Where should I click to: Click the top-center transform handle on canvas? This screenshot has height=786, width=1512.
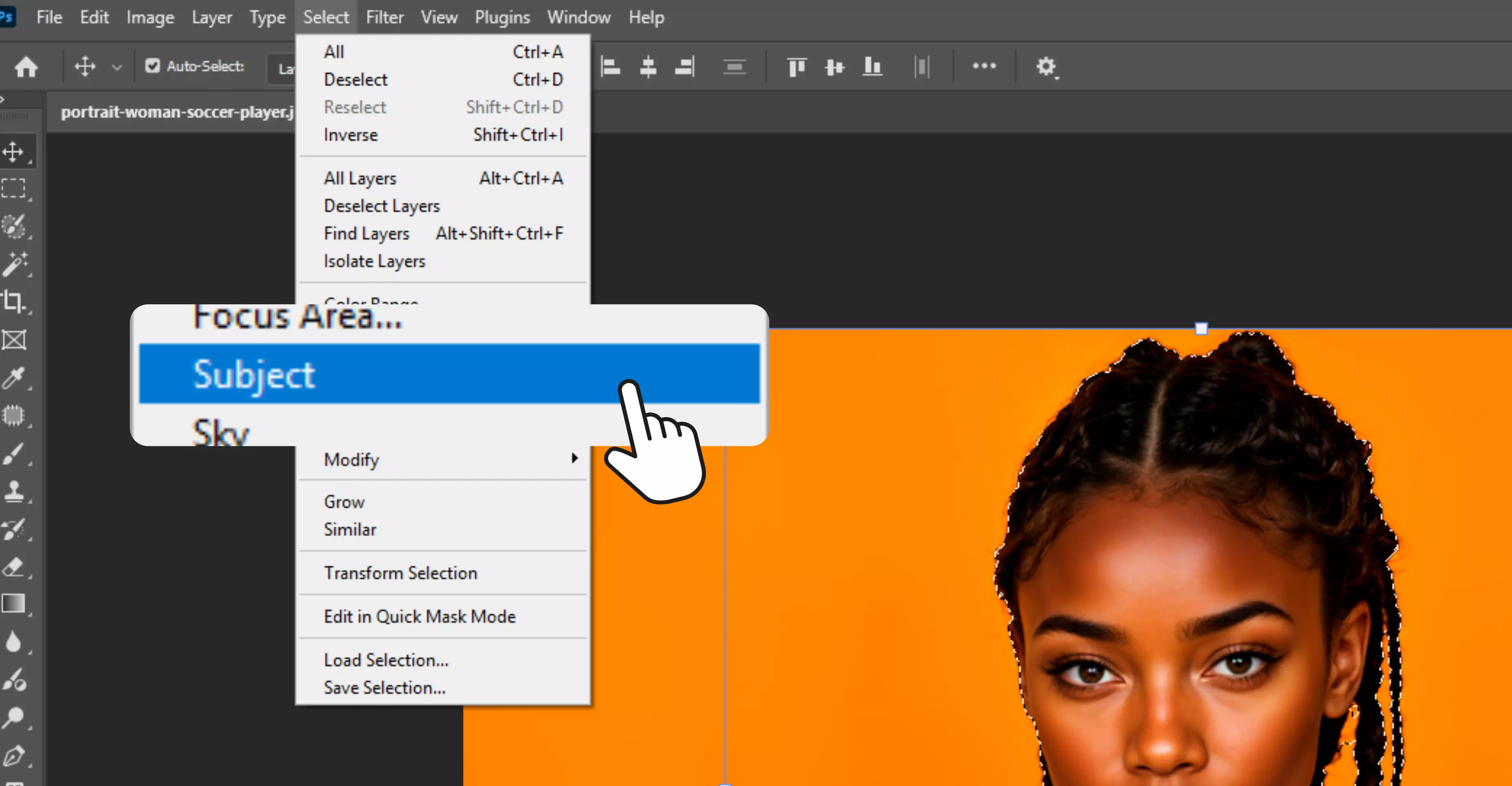coord(1201,329)
